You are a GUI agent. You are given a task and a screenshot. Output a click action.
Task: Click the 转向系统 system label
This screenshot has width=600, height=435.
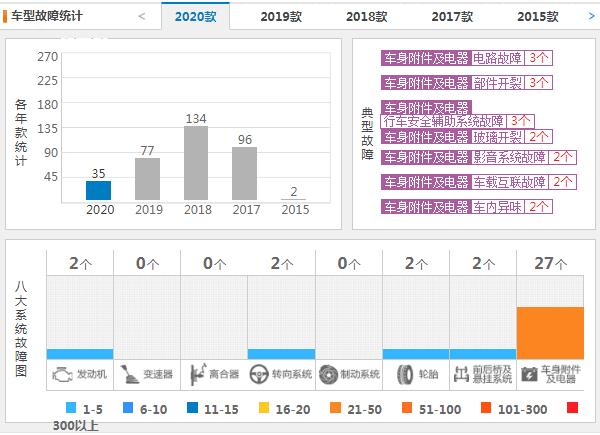tap(292, 374)
